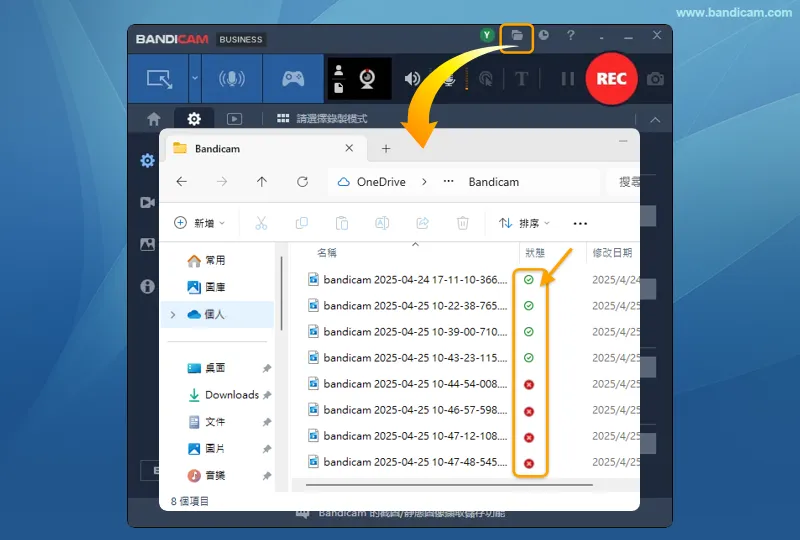
Task: Select file bandicam 2025-04-25 10-44-54-008
Action: [x=408, y=384]
